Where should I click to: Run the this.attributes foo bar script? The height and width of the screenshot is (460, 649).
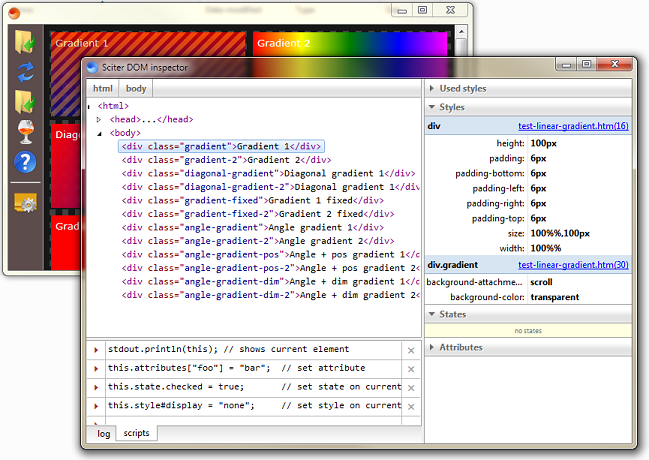(97, 368)
